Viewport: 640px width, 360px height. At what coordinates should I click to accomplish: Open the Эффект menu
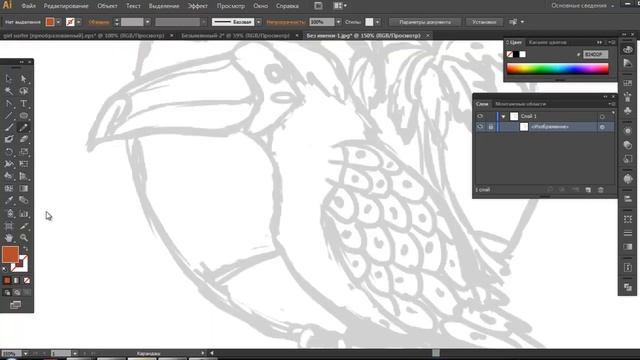[198, 6]
